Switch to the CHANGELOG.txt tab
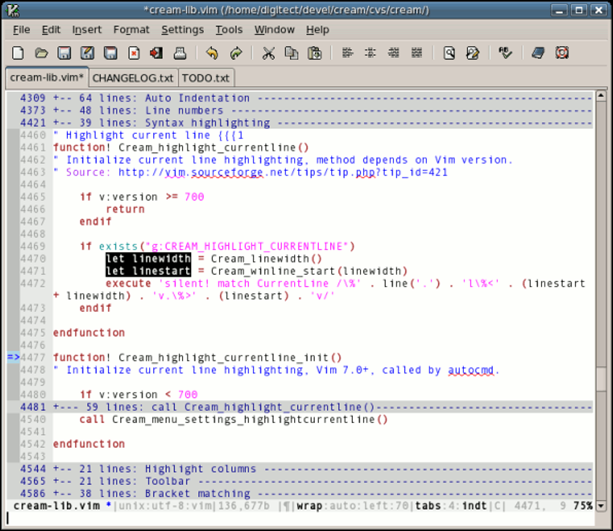Screen dimensions: 613x531 coord(132,77)
